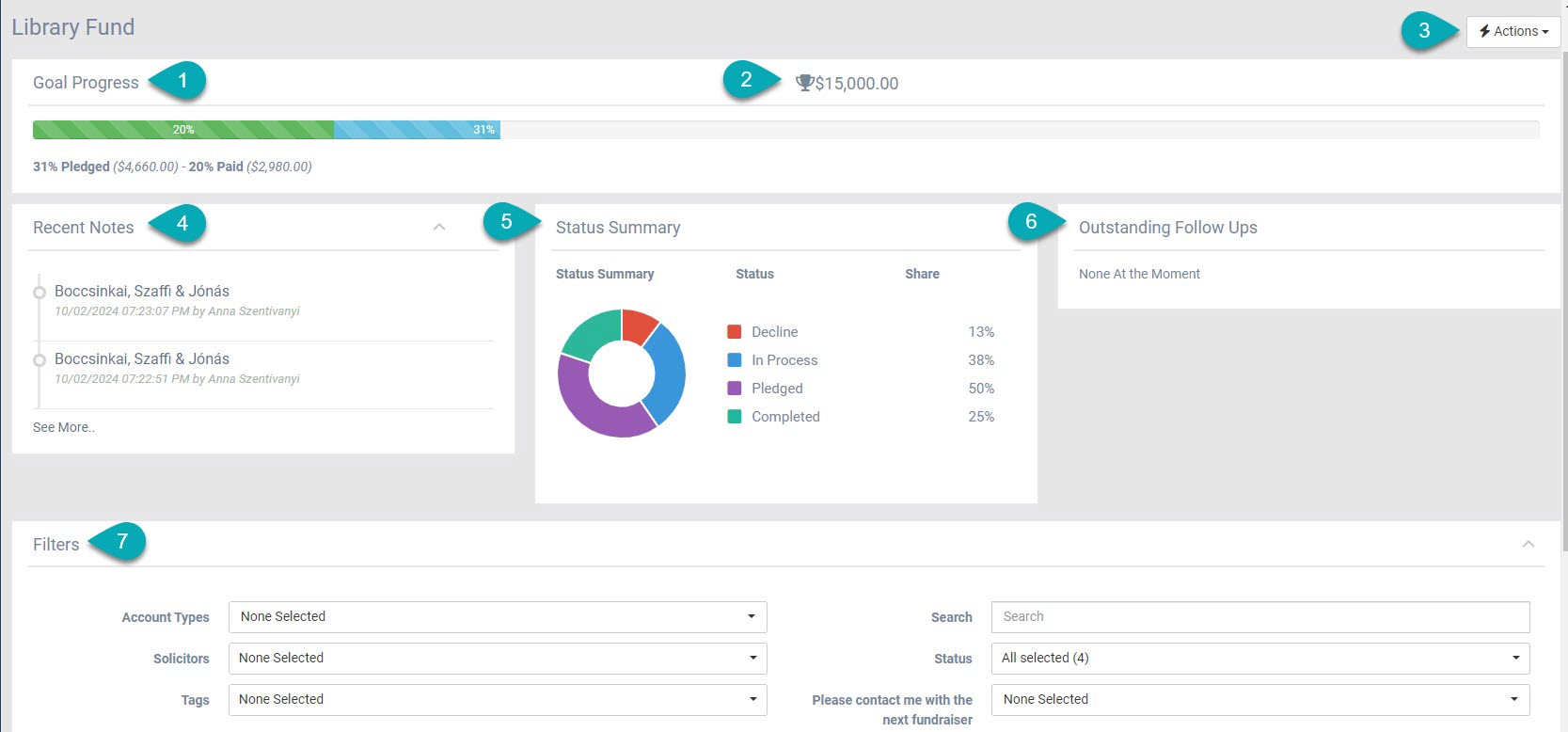The image size is (1568, 732).
Task: Collapse the Filters section
Action: point(1528,544)
